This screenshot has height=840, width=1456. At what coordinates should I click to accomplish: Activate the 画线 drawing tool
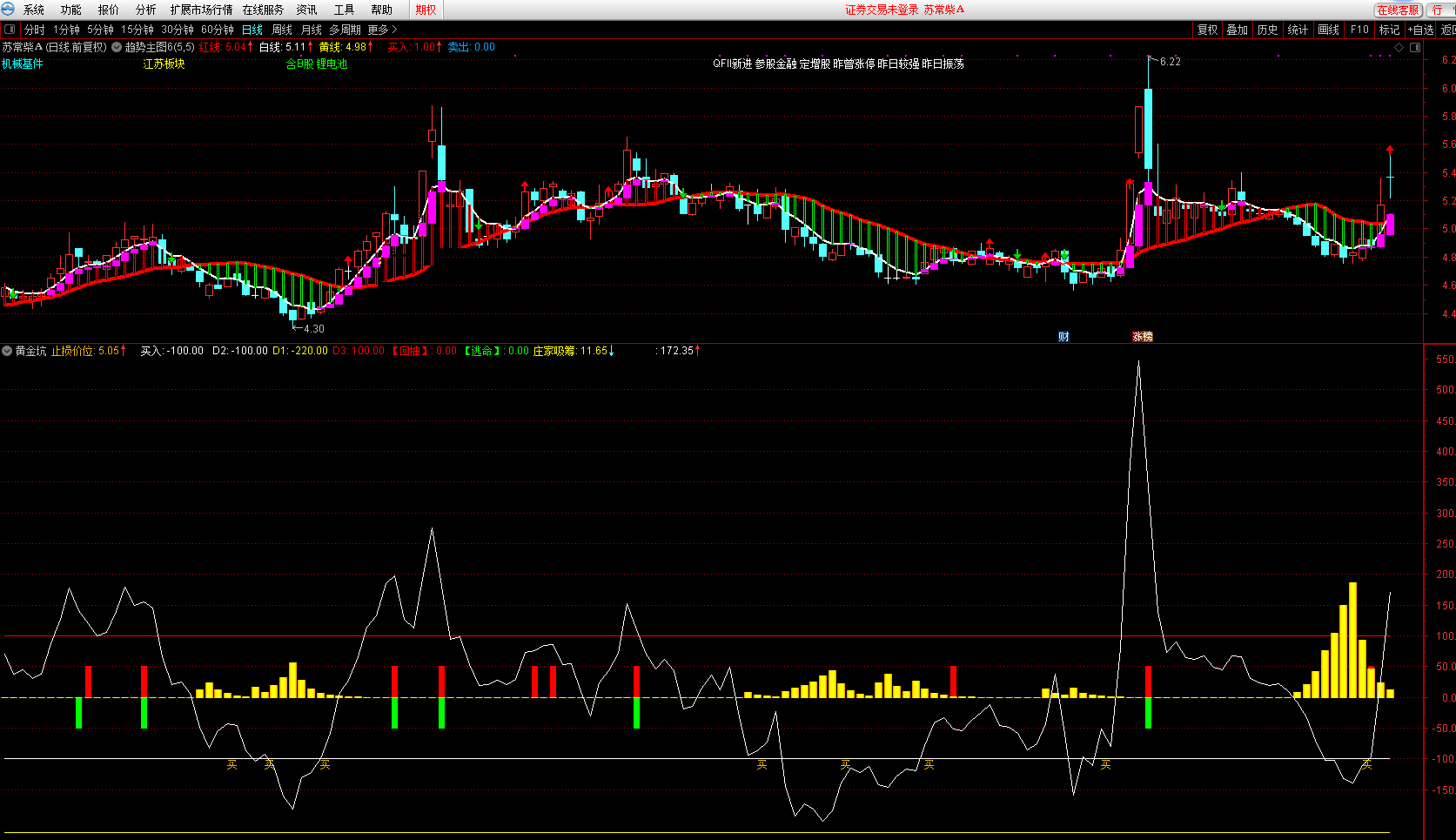pos(1329,30)
